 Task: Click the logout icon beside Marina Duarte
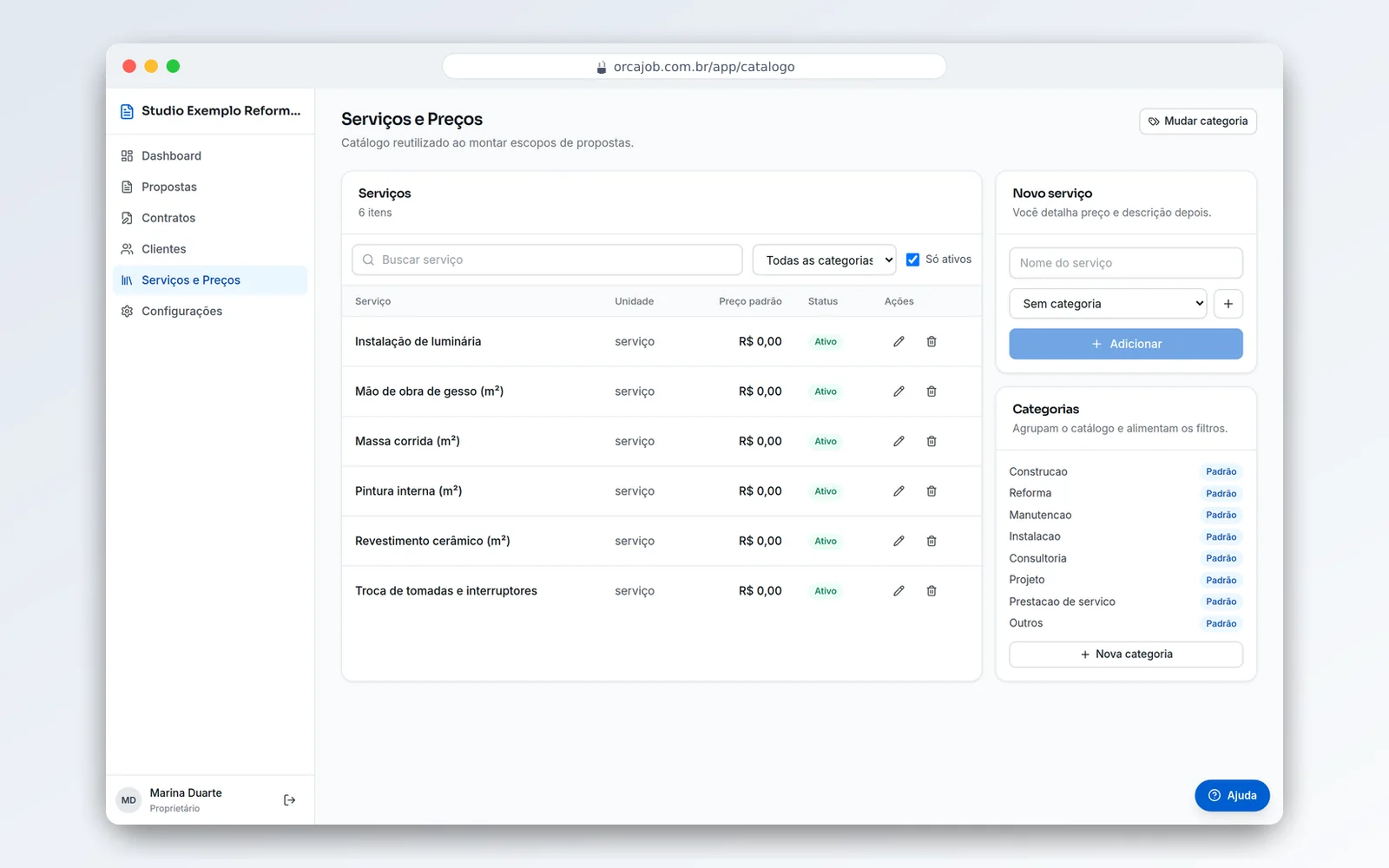(x=290, y=800)
